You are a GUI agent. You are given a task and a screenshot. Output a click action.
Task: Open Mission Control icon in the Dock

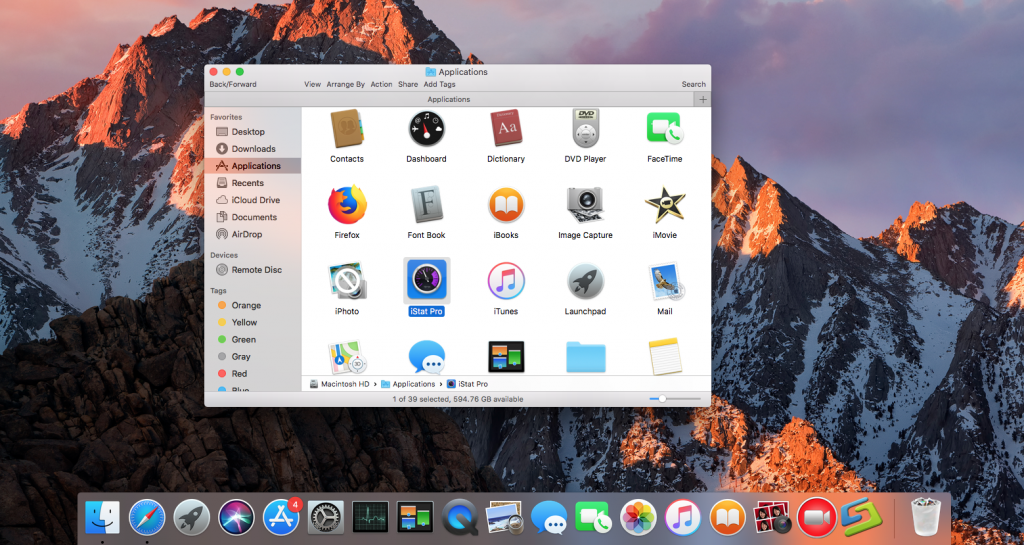[x=415, y=518]
